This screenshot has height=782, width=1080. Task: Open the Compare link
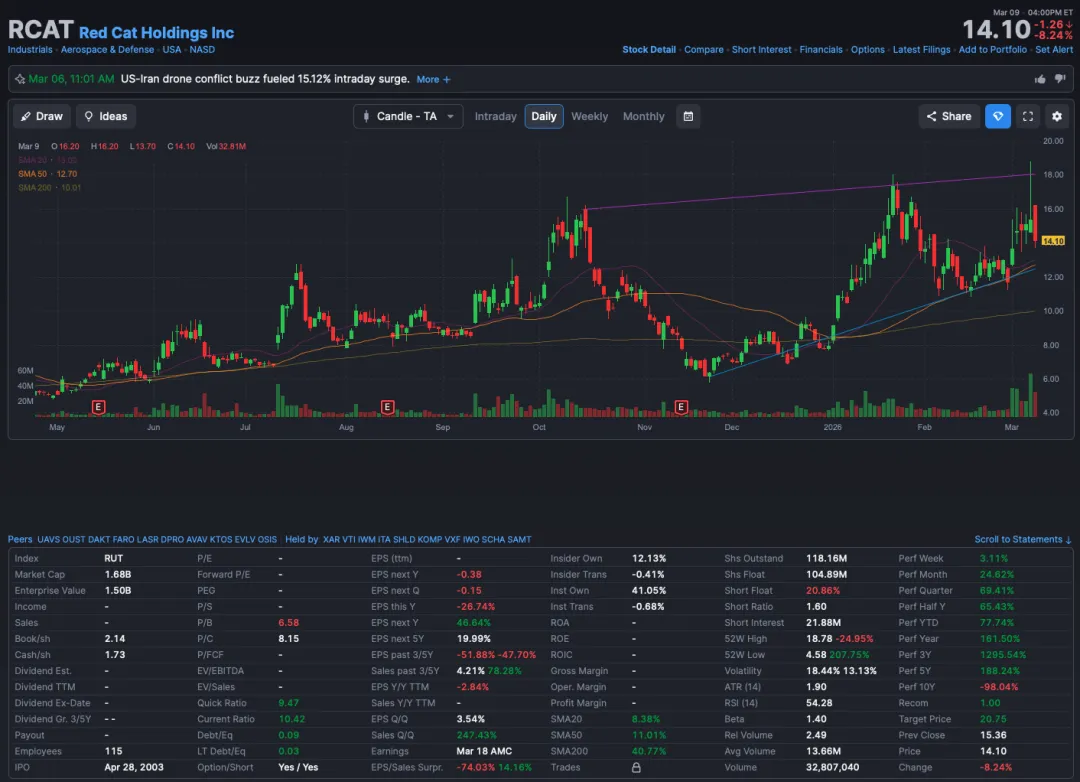click(x=703, y=50)
